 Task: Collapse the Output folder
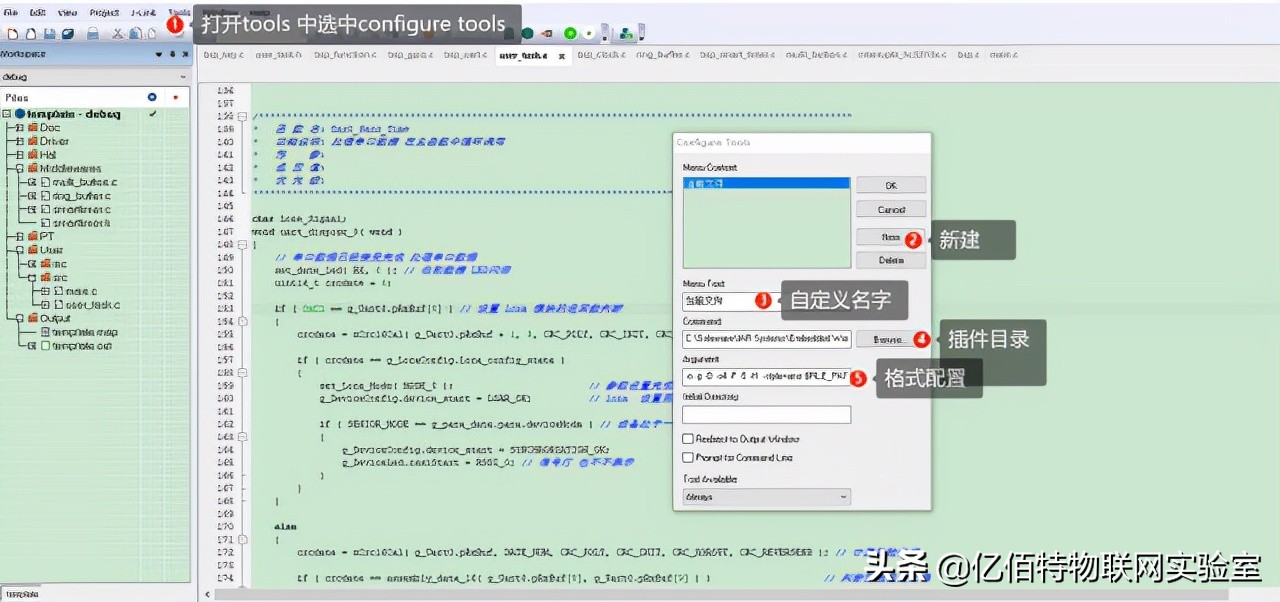pos(20,318)
